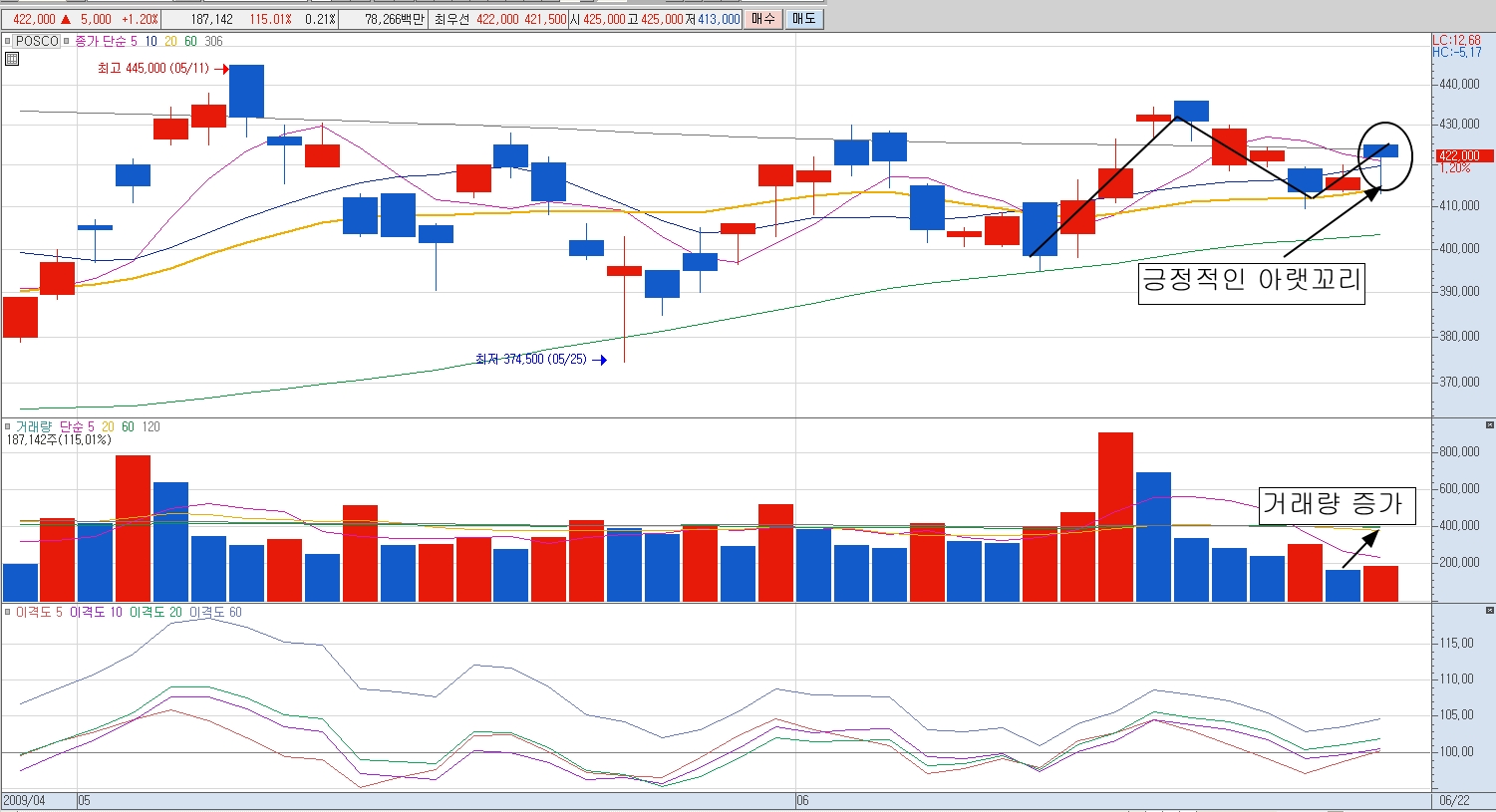Click the small square marker before POSCO

coord(8,41)
